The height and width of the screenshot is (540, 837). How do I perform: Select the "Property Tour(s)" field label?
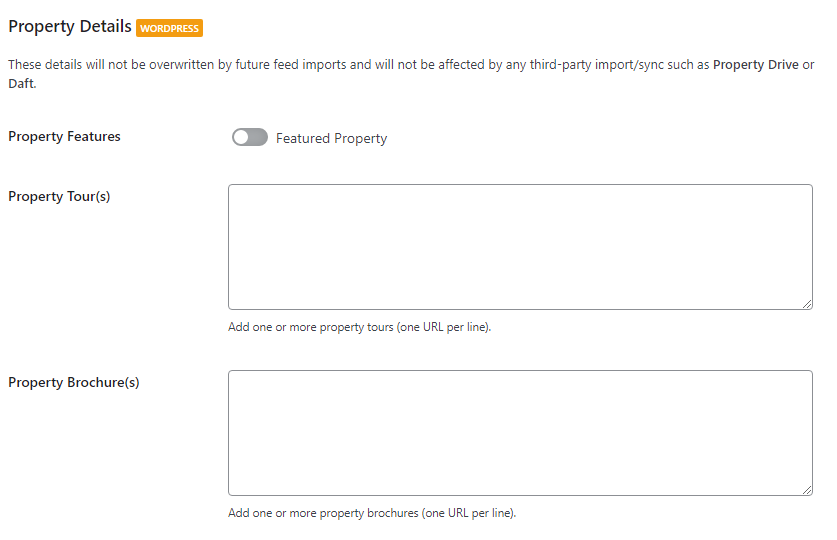(59, 196)
